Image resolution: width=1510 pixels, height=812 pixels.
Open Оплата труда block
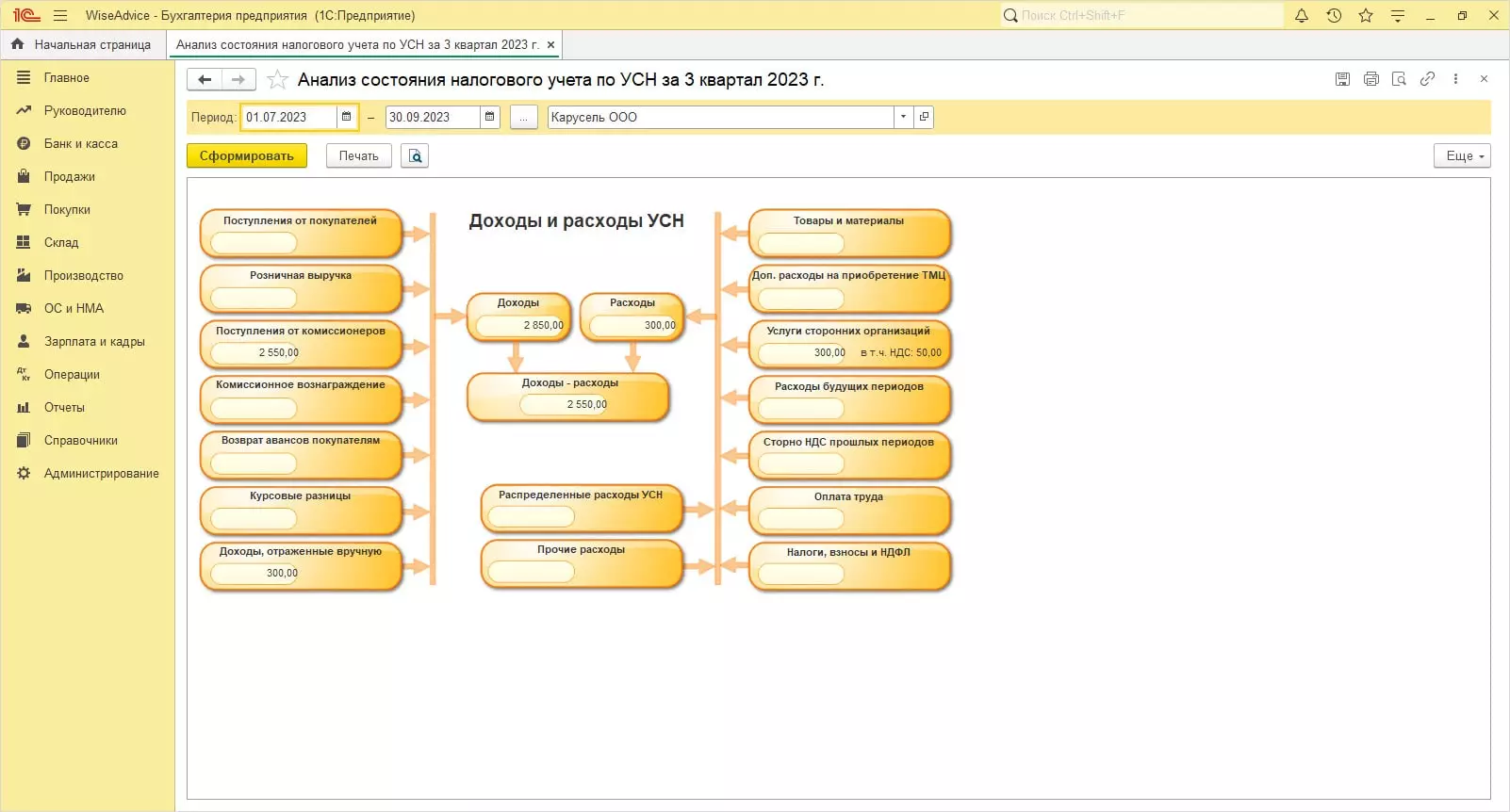point(849,510)
